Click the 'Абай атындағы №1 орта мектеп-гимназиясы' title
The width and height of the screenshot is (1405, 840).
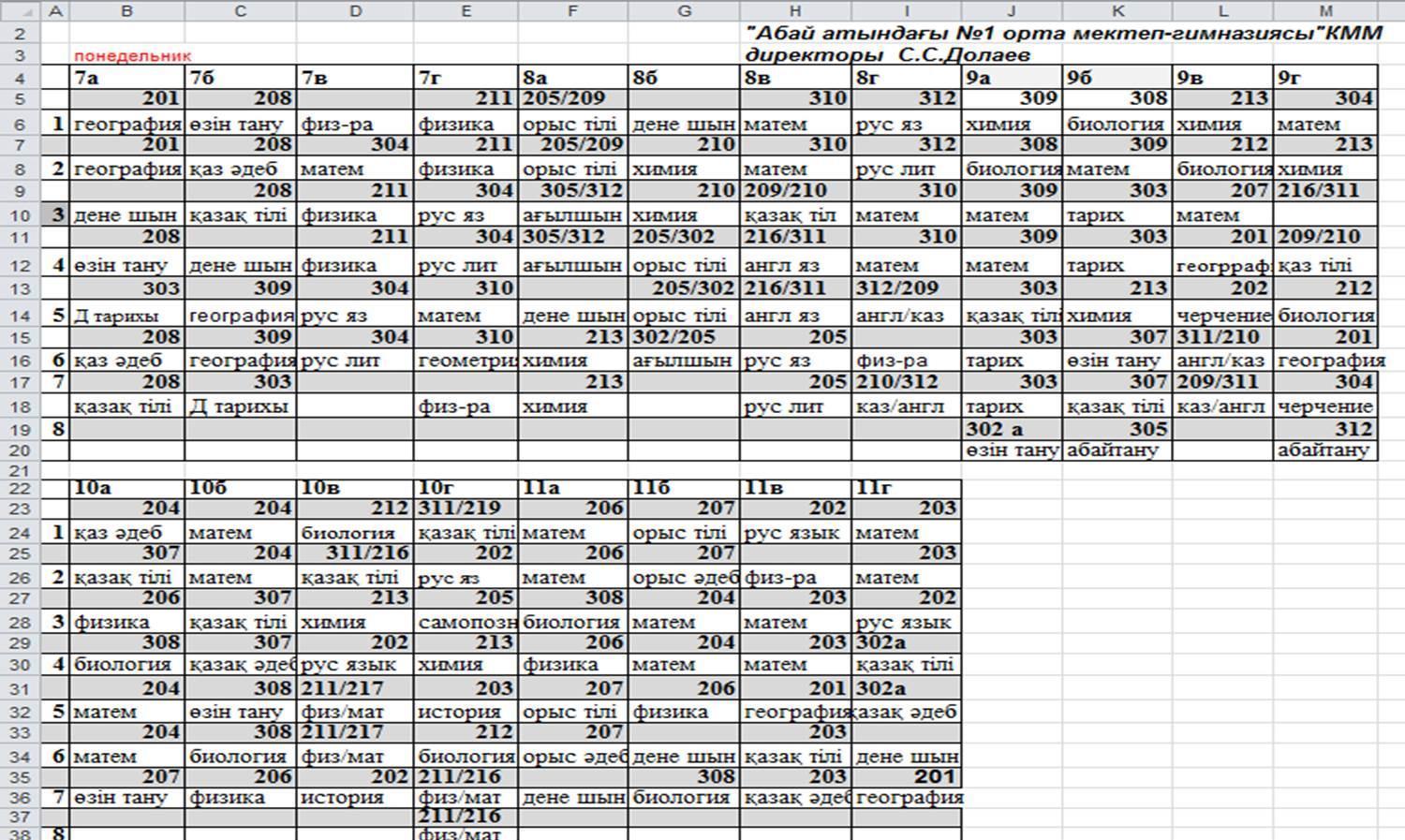coord(1063,33)
